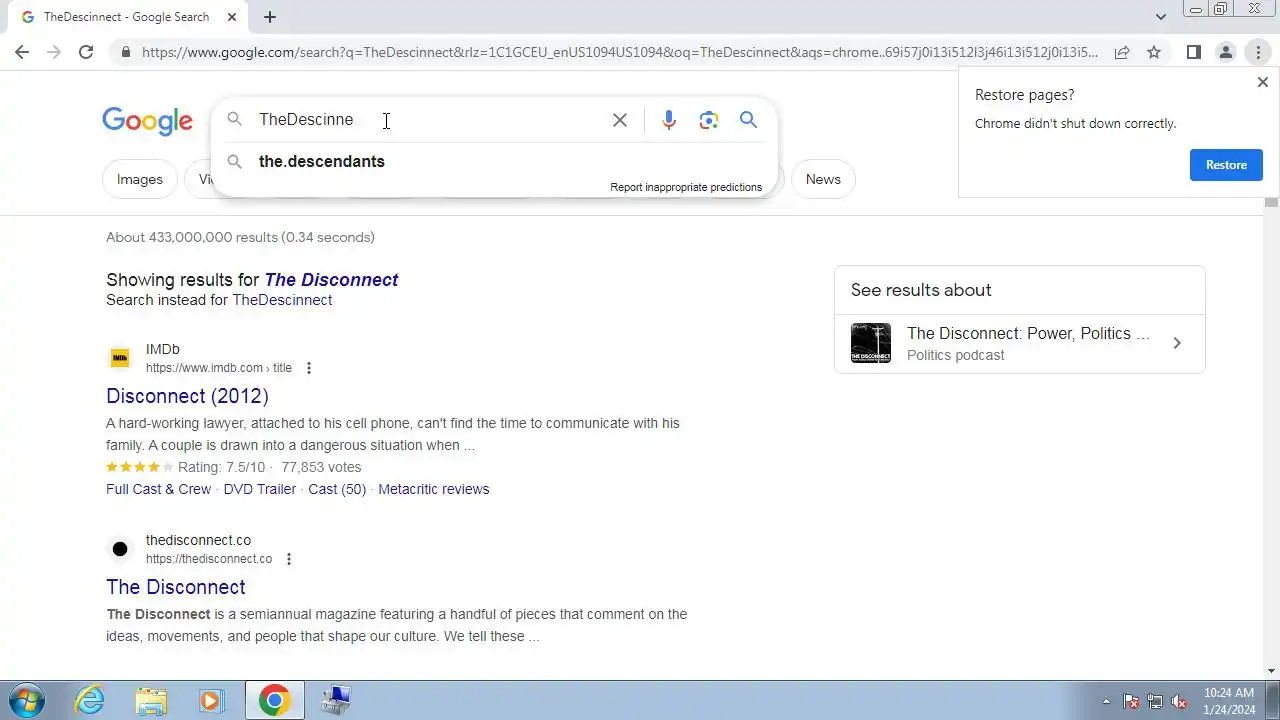
Task: Search instead for TheDescinnect
Action: pyautogui.click(x=282, y=300)
